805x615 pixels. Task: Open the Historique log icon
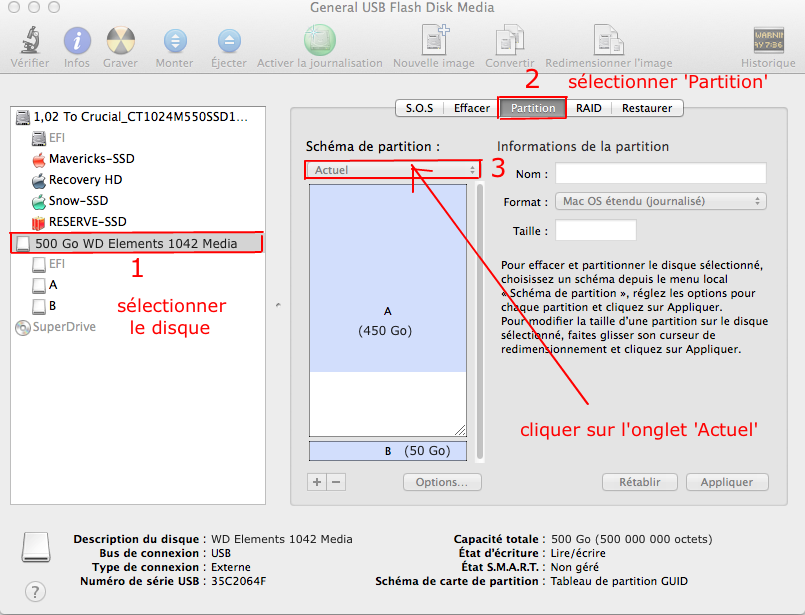[768, 41]
